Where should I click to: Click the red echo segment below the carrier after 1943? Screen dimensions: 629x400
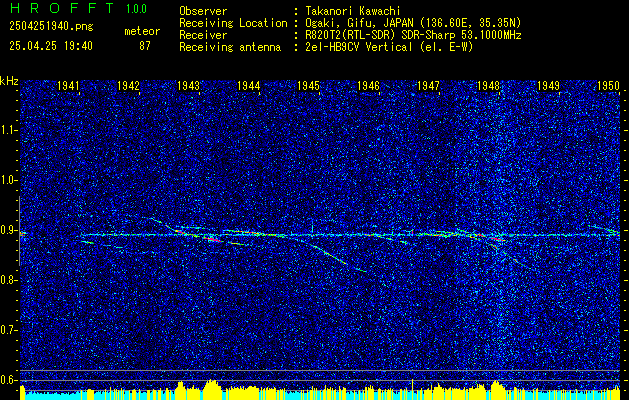pos(213,240)
